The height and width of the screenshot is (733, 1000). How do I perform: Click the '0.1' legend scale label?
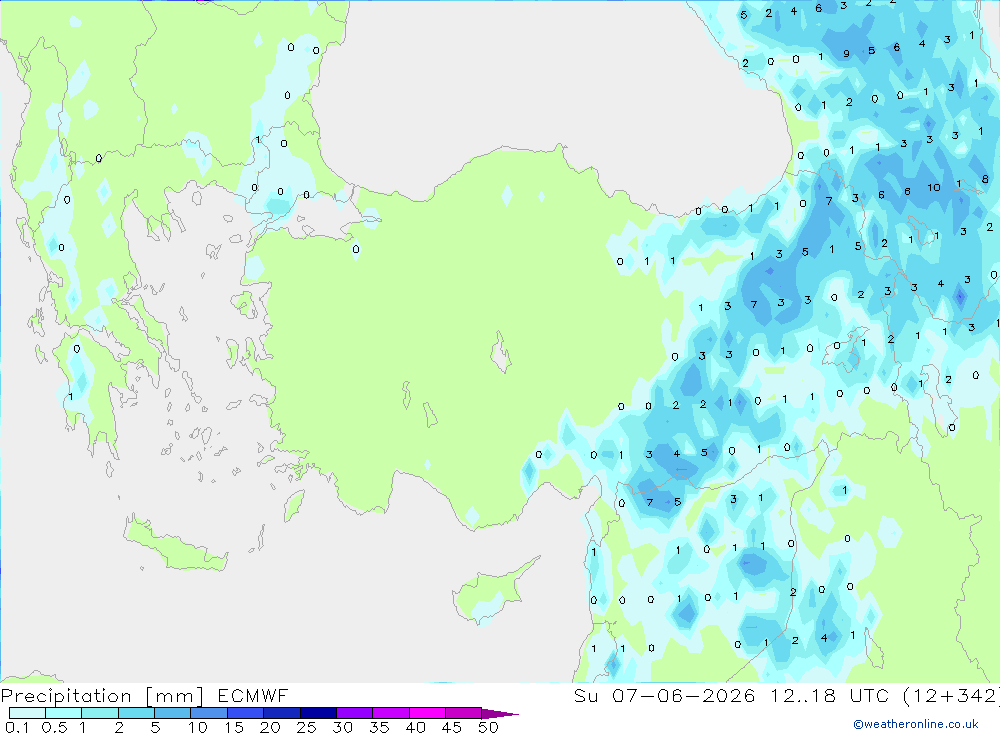[17, 727]
